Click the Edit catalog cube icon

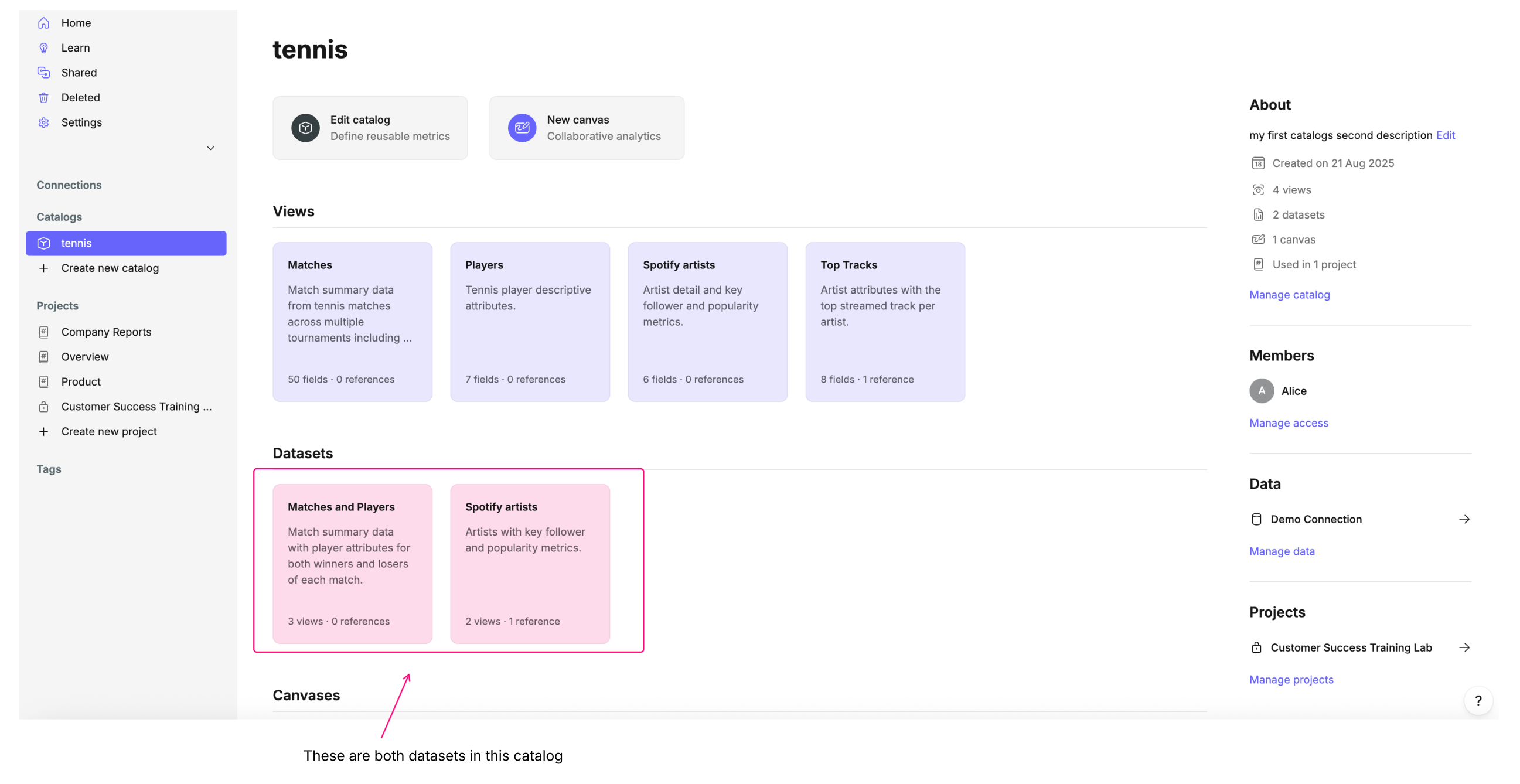point(305,128)
